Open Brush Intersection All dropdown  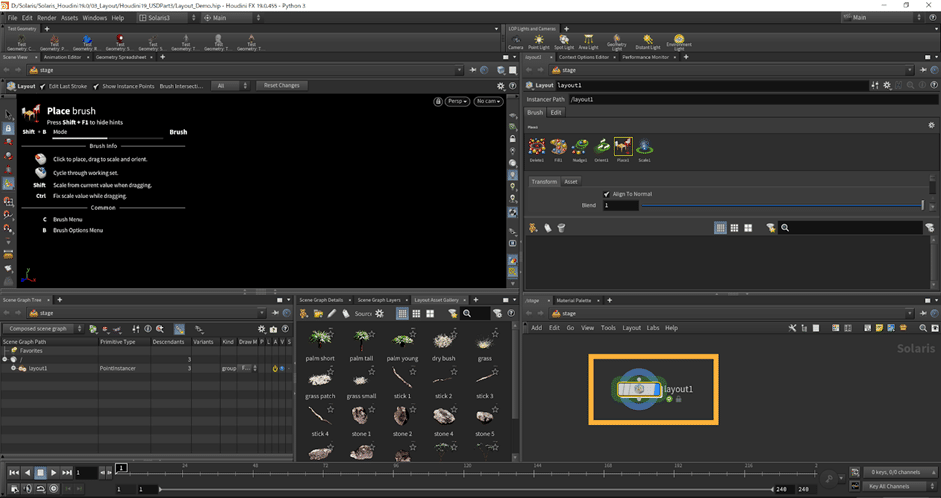pyautogui.click(x=232, y=86)
